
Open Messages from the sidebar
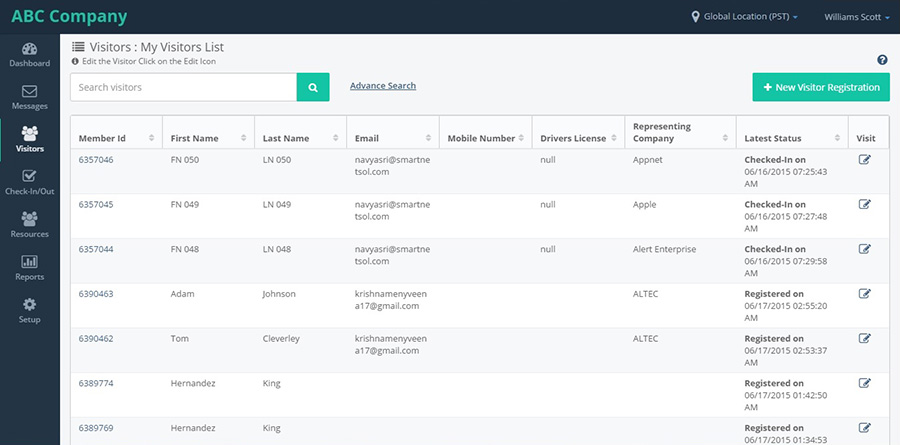[29, 98]
